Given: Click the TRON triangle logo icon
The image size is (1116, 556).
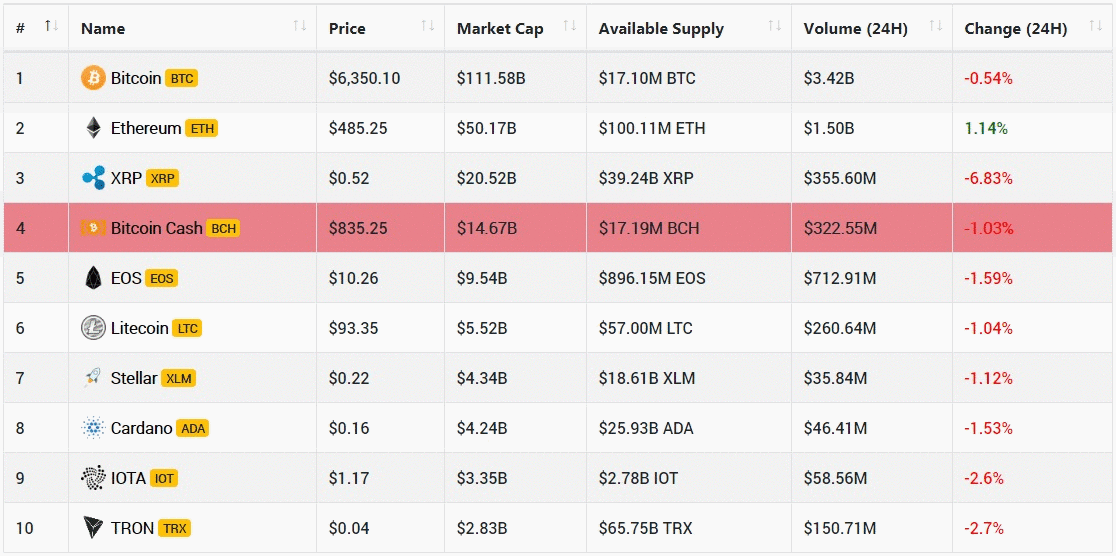Looking at the screenshot, I should coord(93,528).
